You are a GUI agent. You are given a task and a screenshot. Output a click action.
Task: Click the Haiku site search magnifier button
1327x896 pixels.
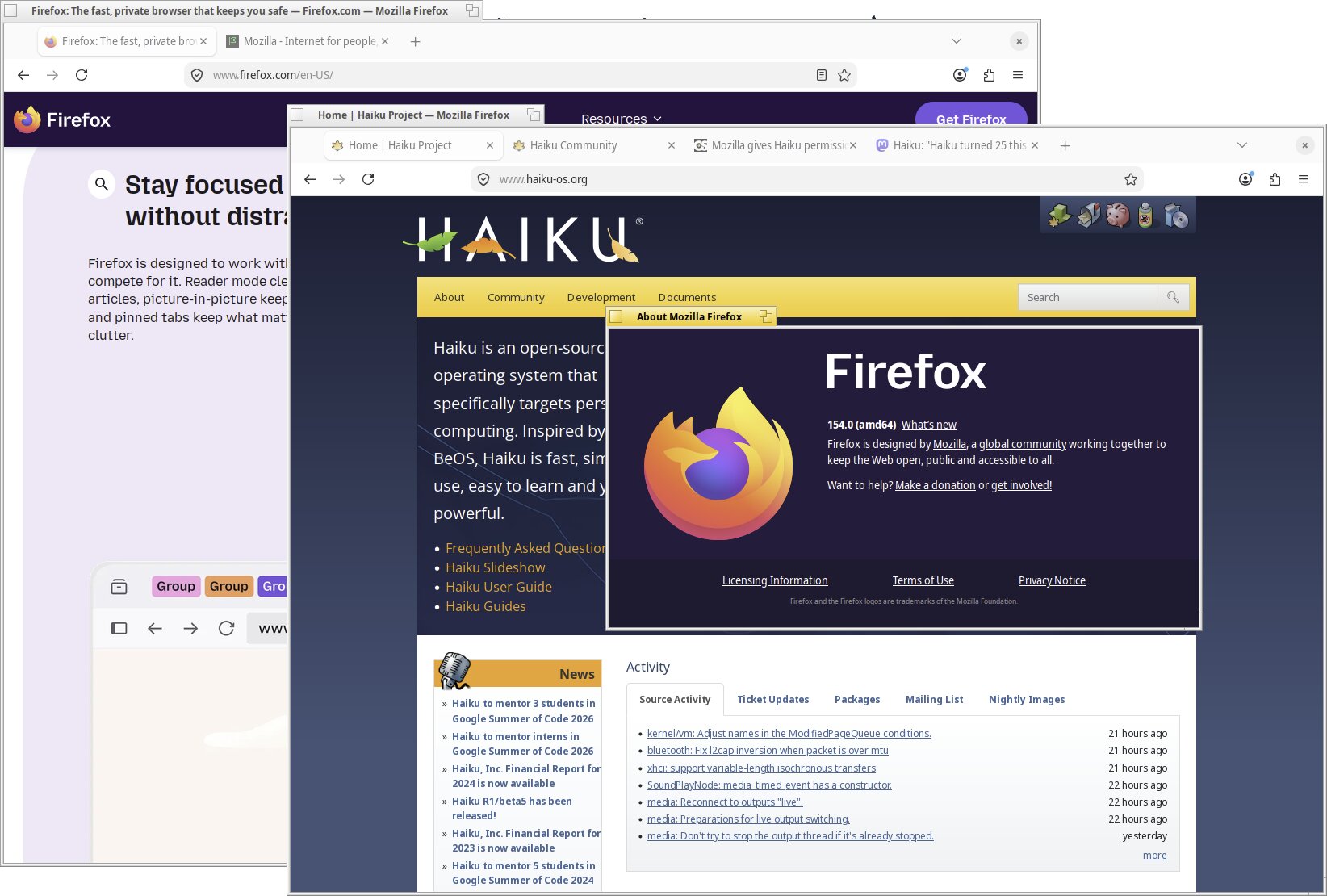click(1173, 297)
